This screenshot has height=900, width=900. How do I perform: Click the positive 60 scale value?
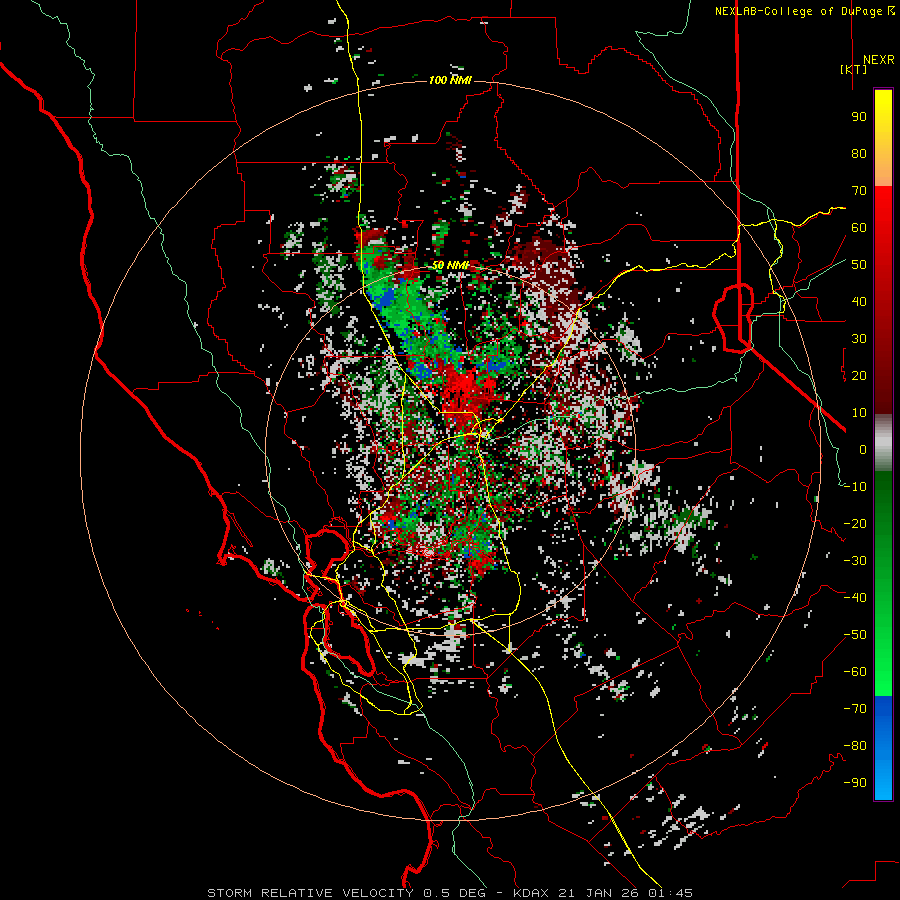(x=859, y=228)
